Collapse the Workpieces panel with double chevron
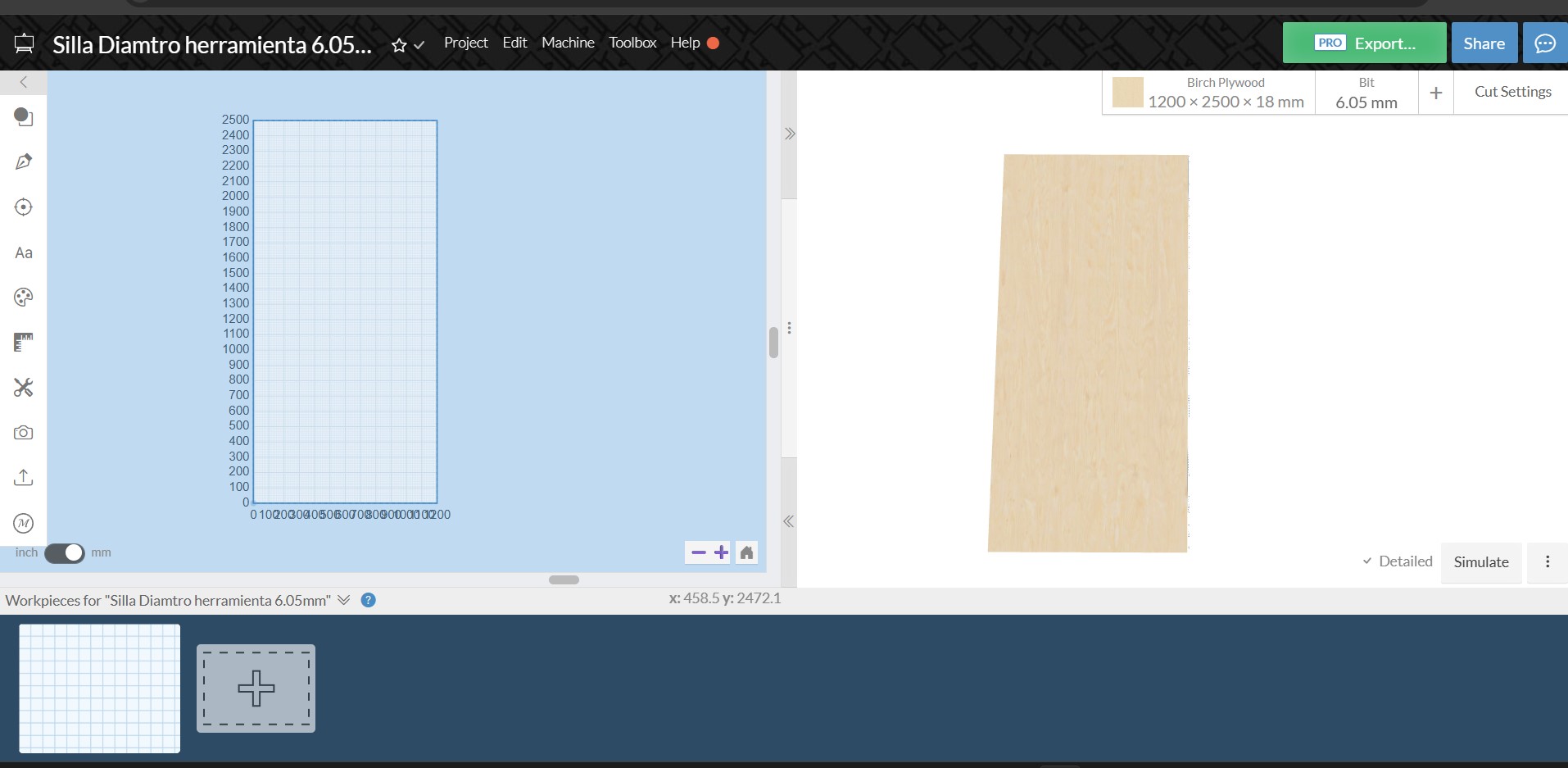The height and width of the screenshot is (768, 1568). tap(342, 599)
